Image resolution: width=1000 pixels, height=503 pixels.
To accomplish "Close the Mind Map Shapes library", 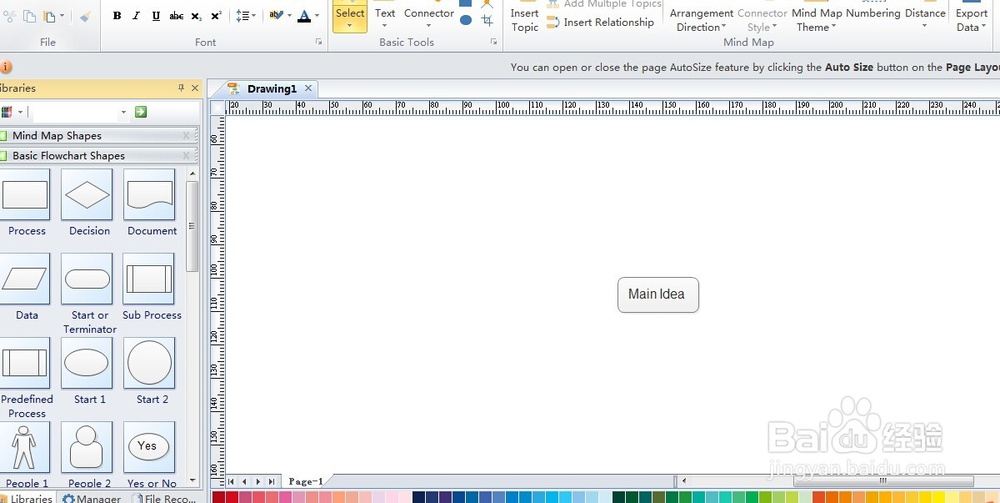I will click(x=186, y=135).
